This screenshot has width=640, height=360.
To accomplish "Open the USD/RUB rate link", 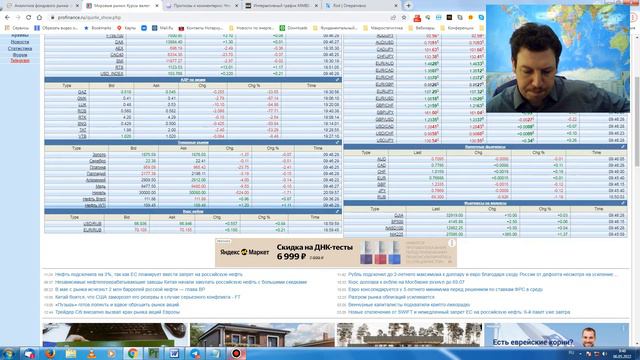I will pos(92,224).
